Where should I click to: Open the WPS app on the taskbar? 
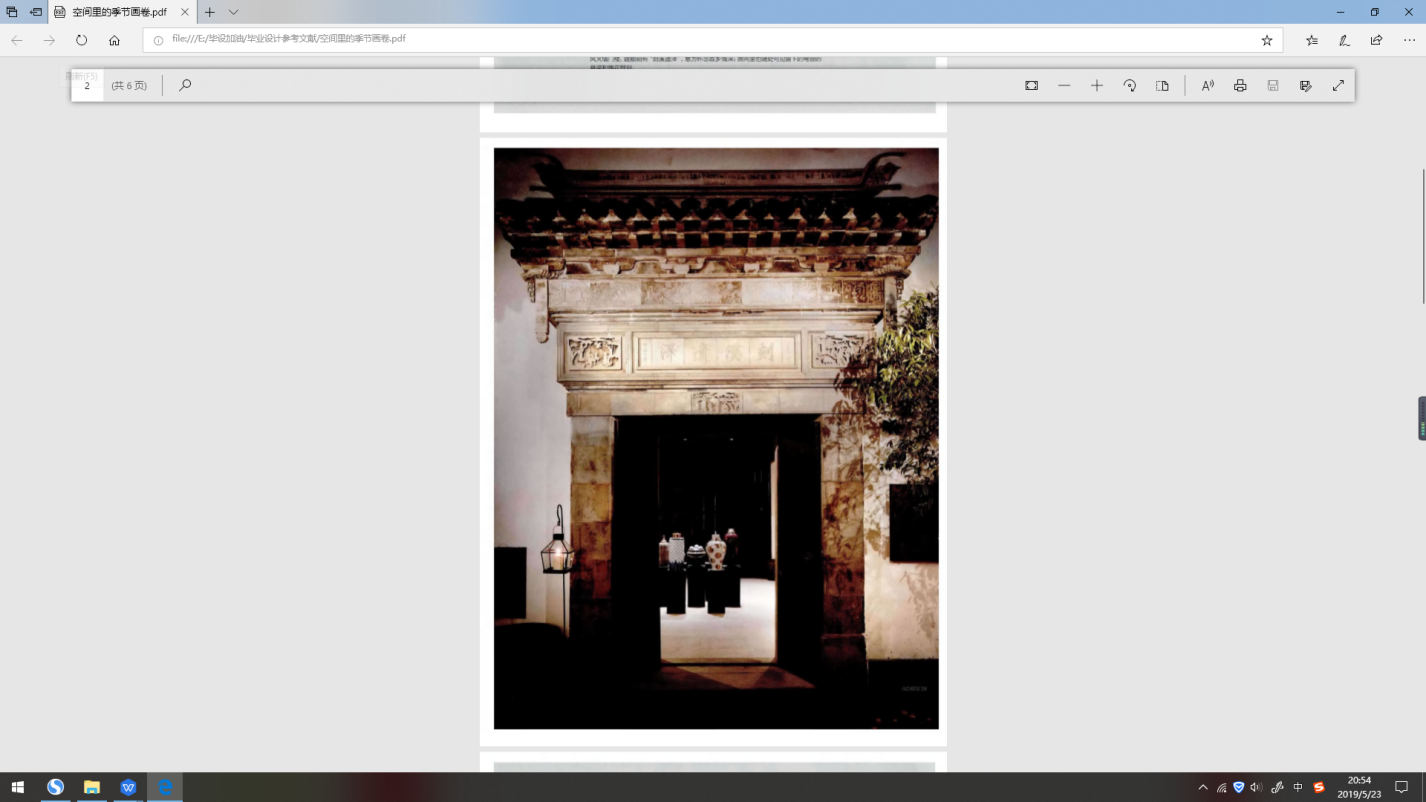coord(129,787)
